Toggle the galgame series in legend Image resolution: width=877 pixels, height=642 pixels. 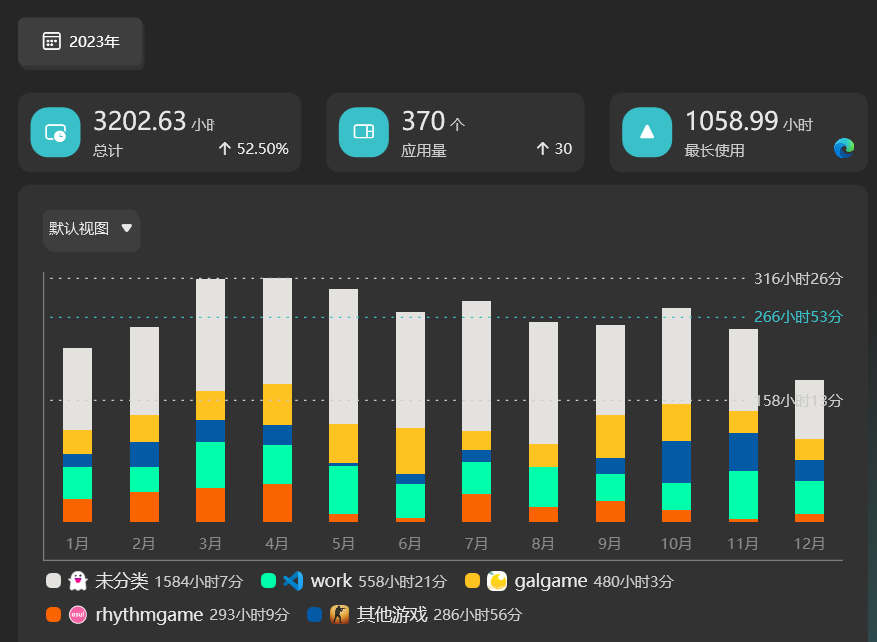pyautogui.click(x=551, y=581)
